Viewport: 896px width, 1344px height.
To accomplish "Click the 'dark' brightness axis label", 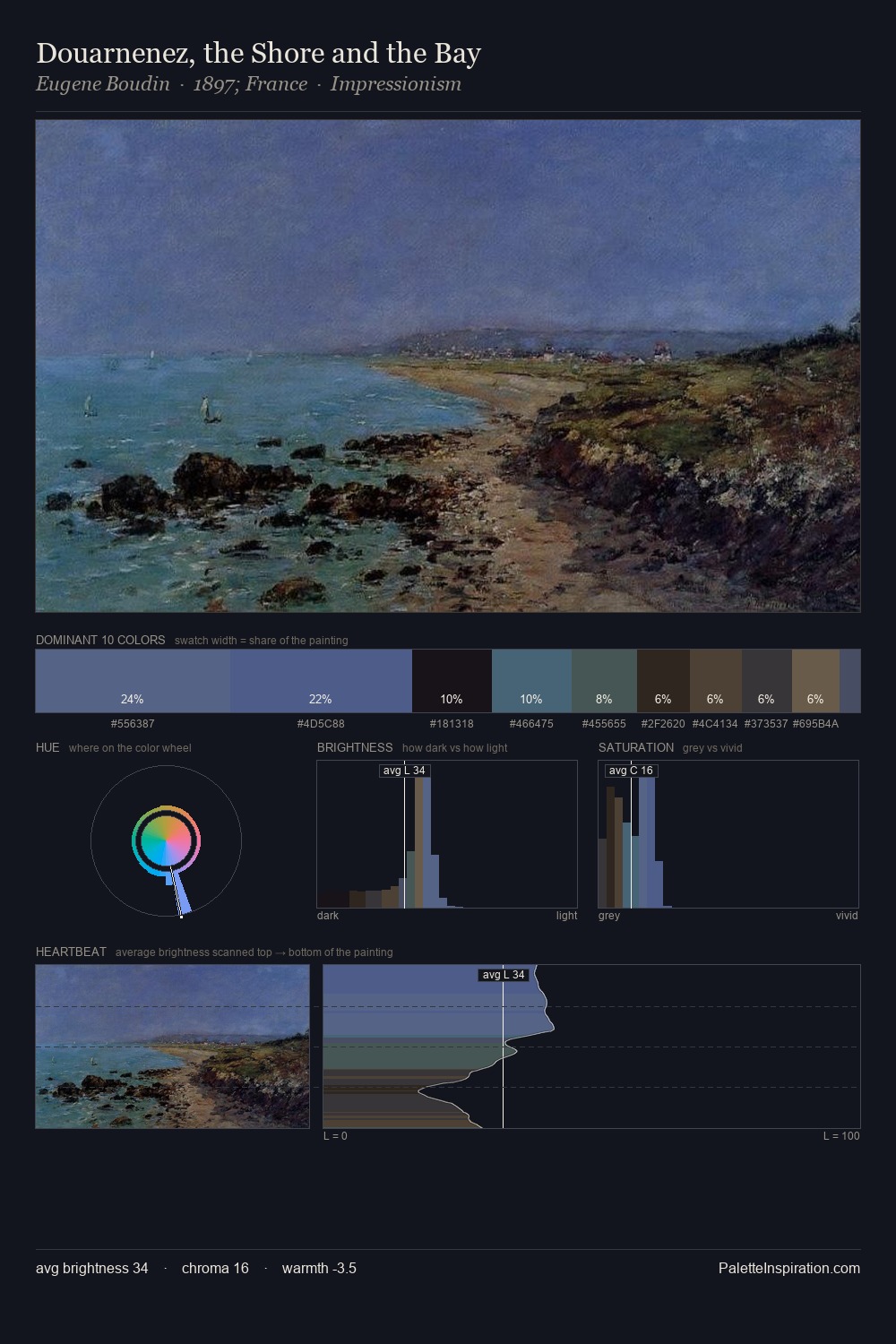I will click(x=328, y=916).
